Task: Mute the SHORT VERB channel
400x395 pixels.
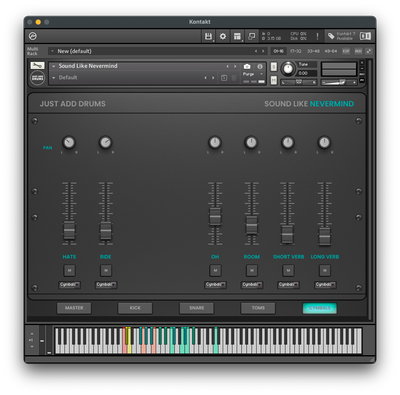Action: (x=288, y=270)
